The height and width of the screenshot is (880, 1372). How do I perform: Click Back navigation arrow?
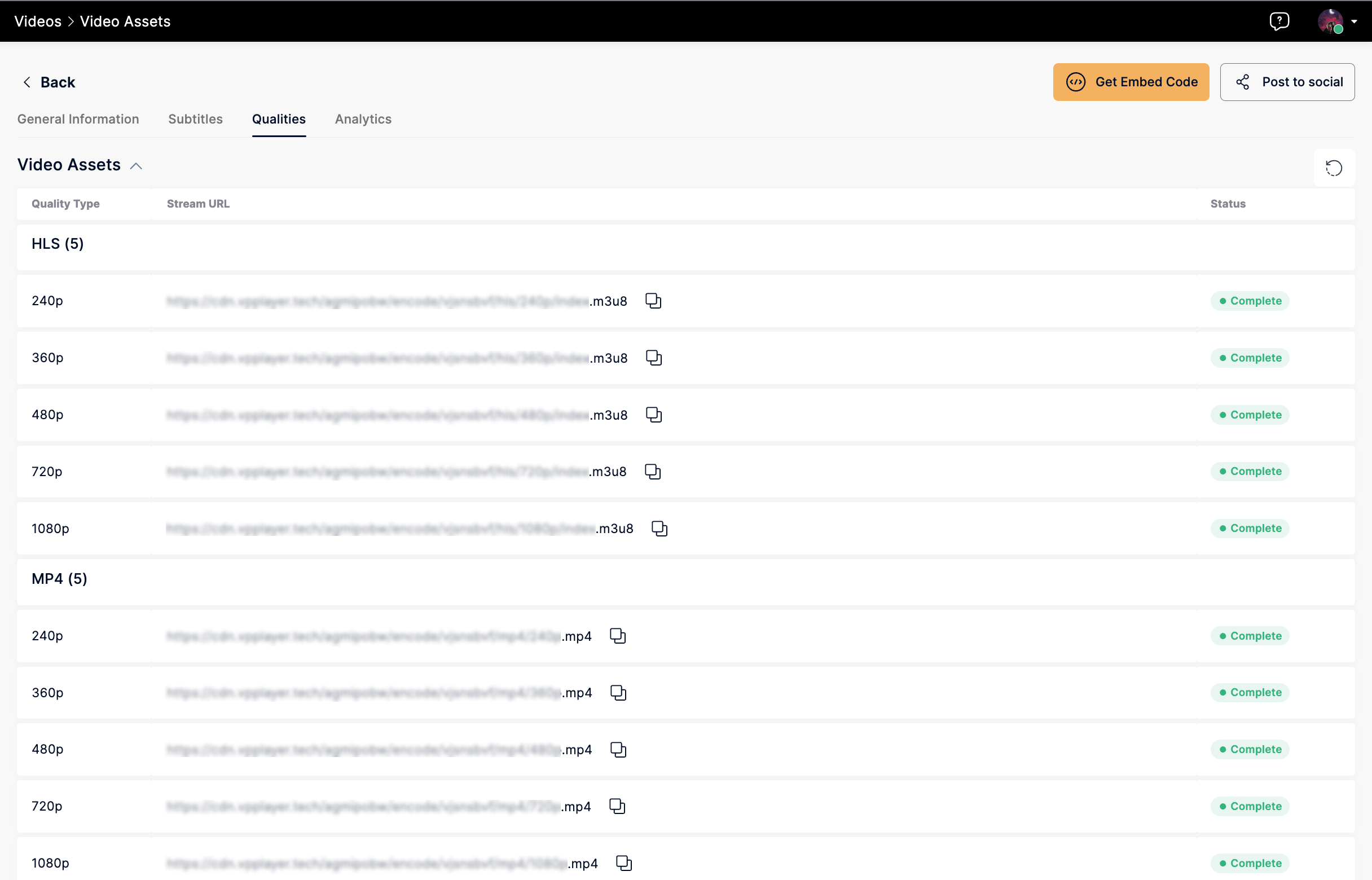(24, 82)
